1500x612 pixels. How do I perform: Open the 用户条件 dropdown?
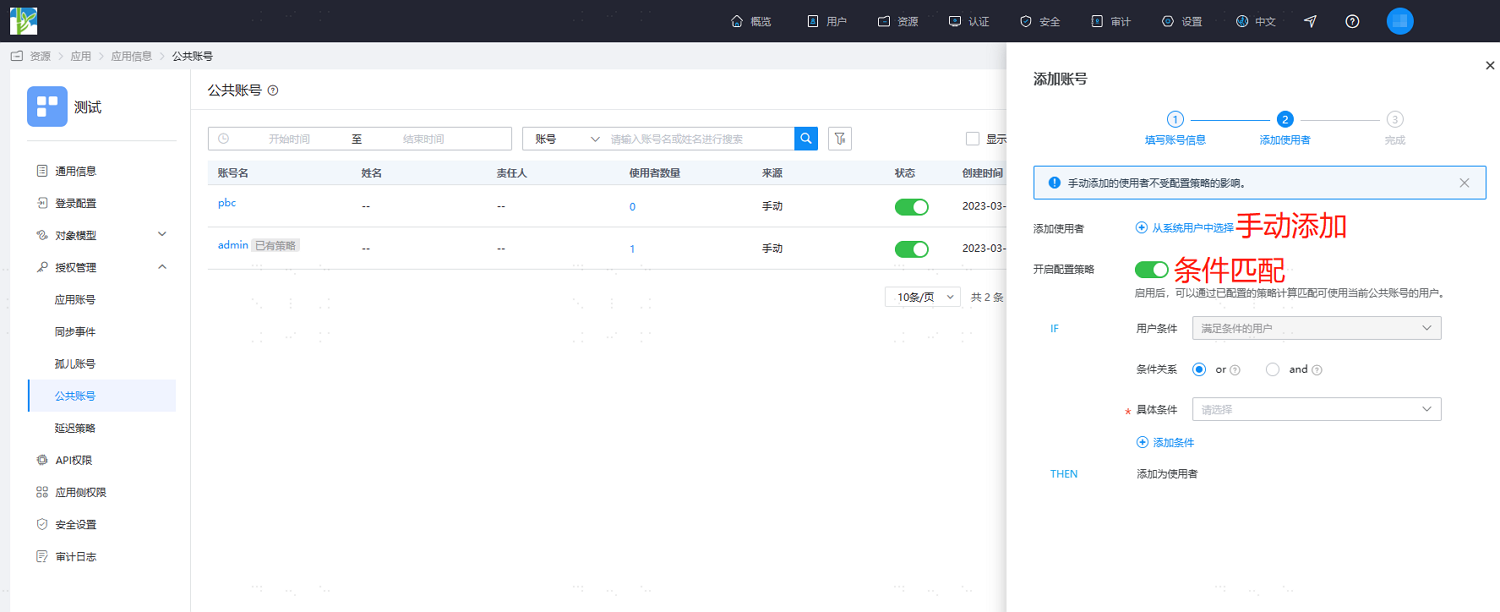1316,328
